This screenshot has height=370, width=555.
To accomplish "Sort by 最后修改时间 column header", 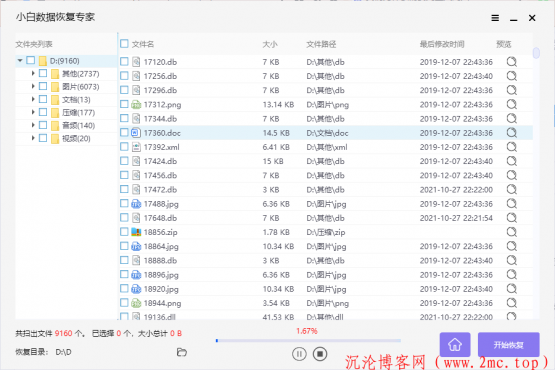I will point(442,44).
